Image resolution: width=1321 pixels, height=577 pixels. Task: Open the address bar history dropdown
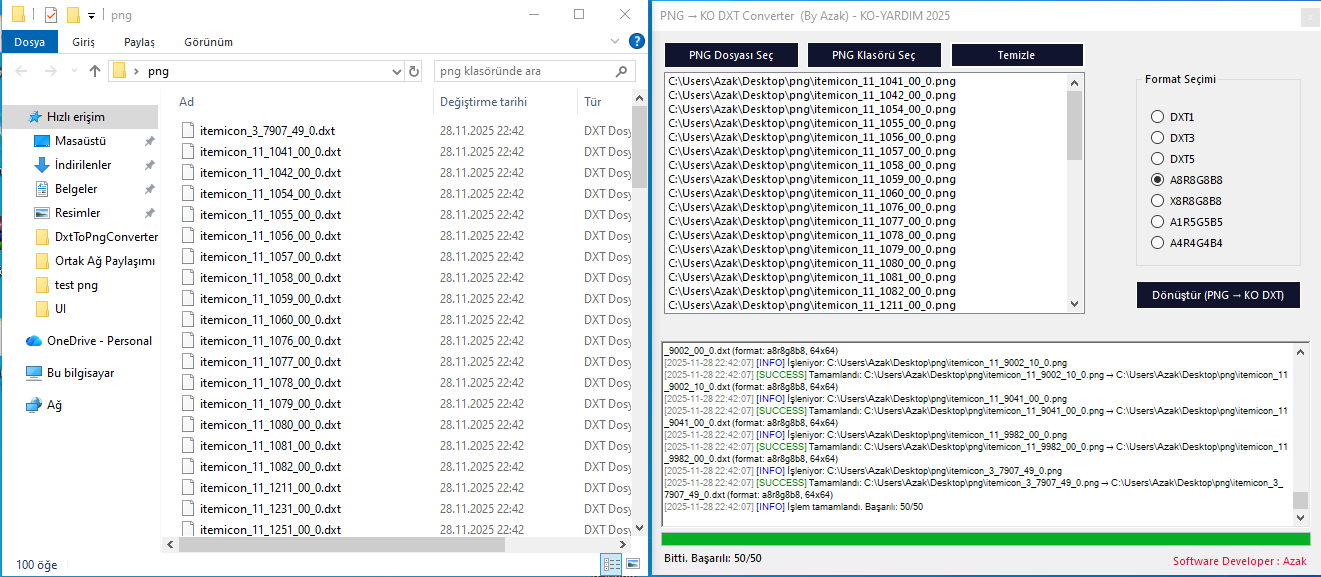[395, 71]
